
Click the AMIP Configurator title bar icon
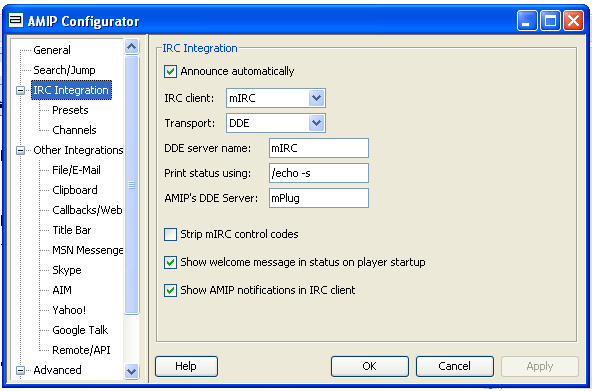pyautogui.click(x=16, y=20)
